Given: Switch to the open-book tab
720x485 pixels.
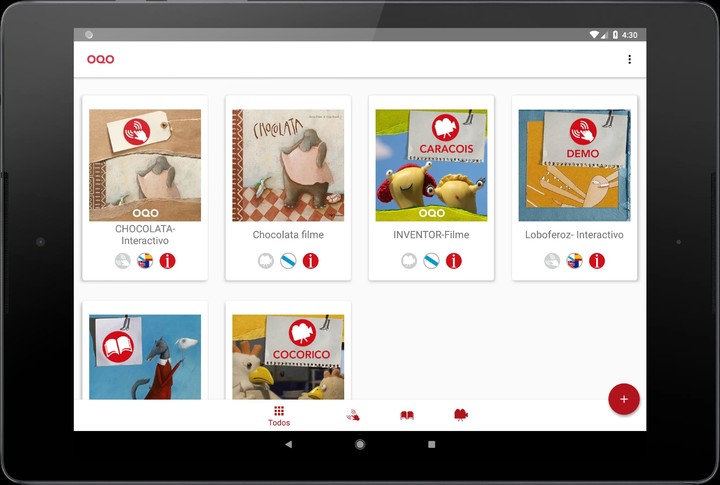Looking at the screenshot, I should tap(407, 415).
